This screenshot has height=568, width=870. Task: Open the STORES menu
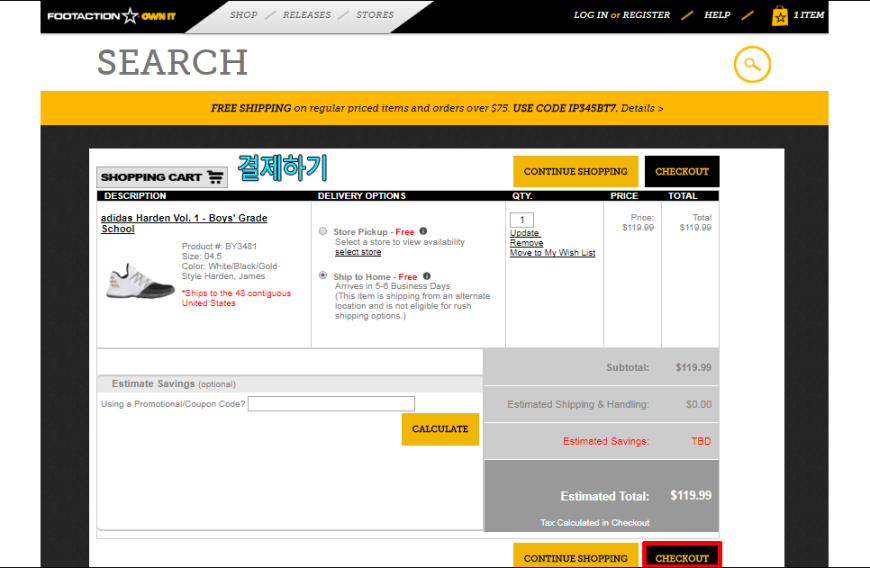[x=375, y=15]
